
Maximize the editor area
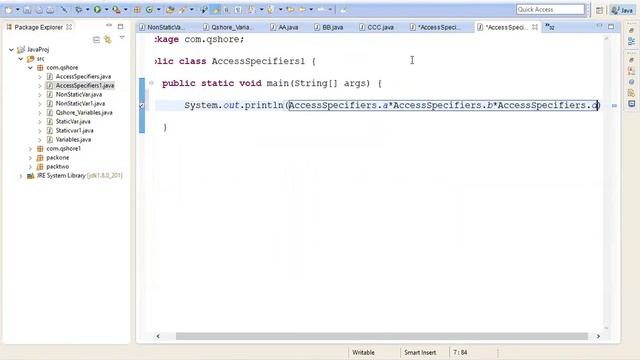[611, 27]
